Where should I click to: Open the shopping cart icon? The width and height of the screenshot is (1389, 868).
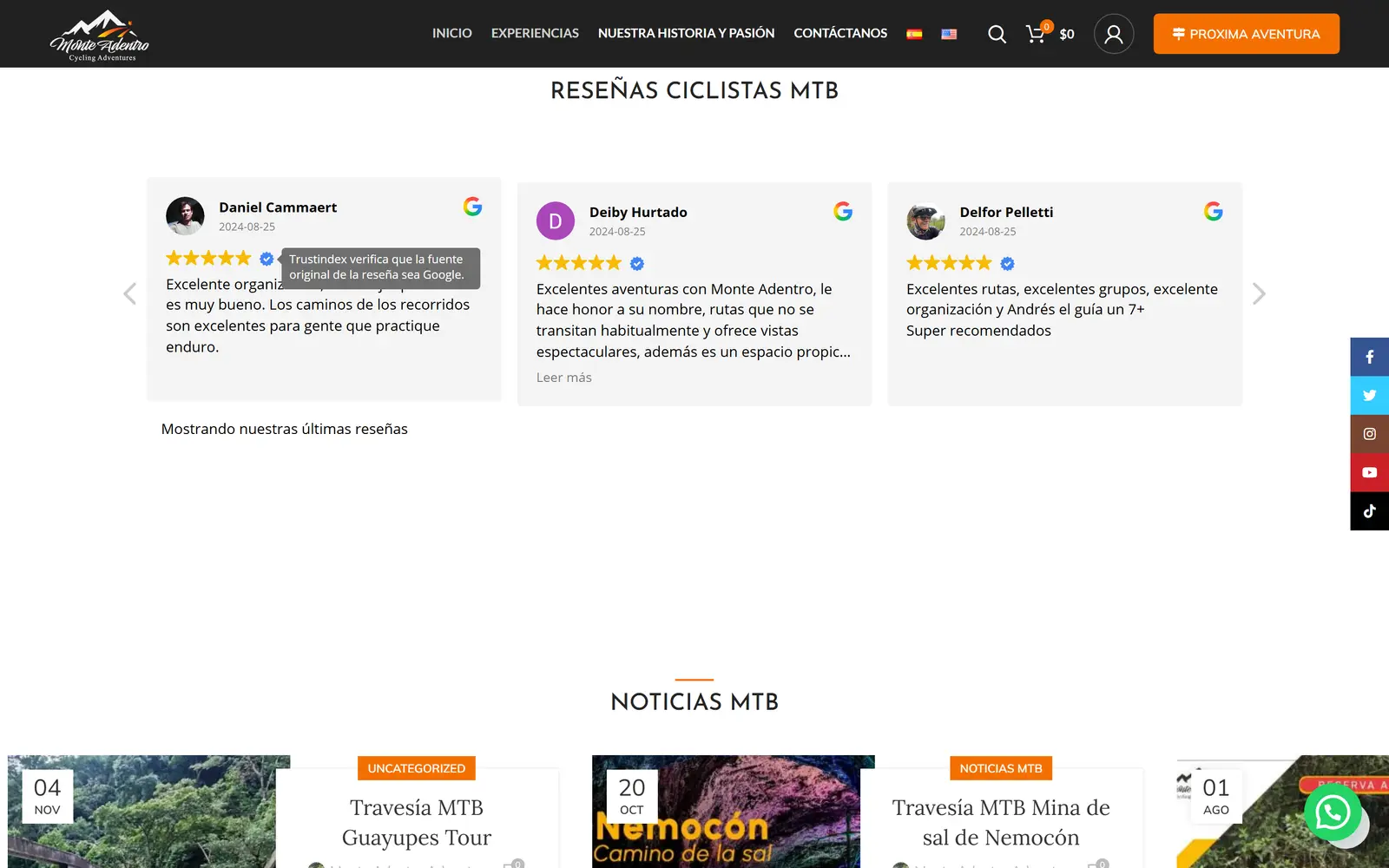[1037, 33]
